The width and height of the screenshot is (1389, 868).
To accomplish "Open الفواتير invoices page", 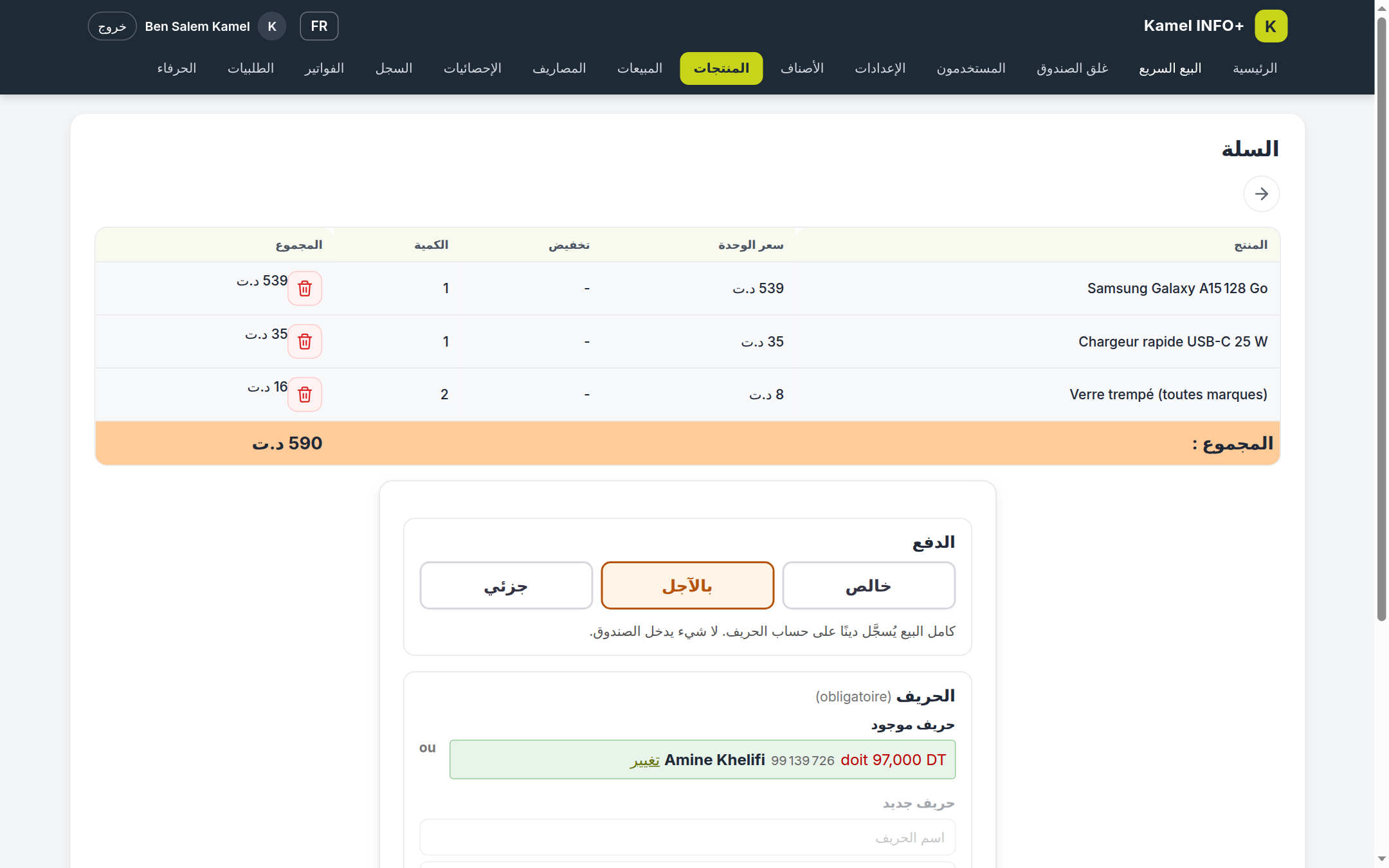I will tap(325, 68).
